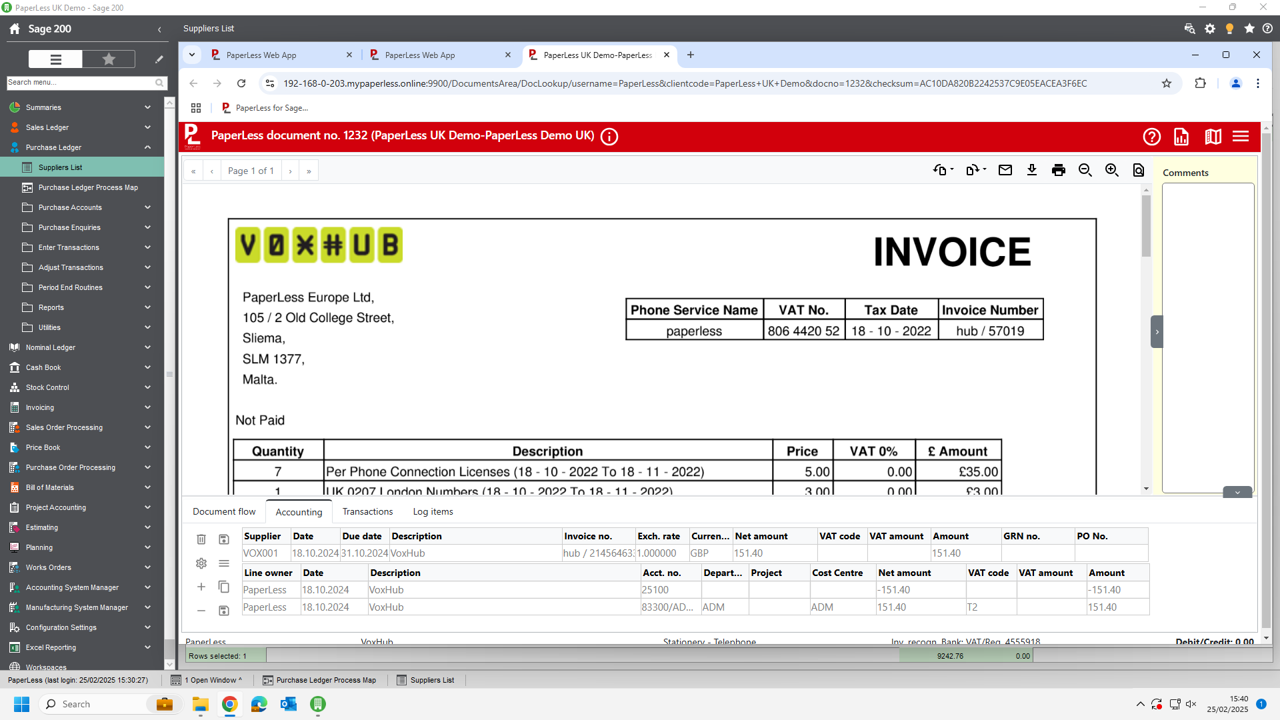Zoom in on the invoice document
The width and height of the screenshot is (1280, 720).
[x=1110, y=170]
